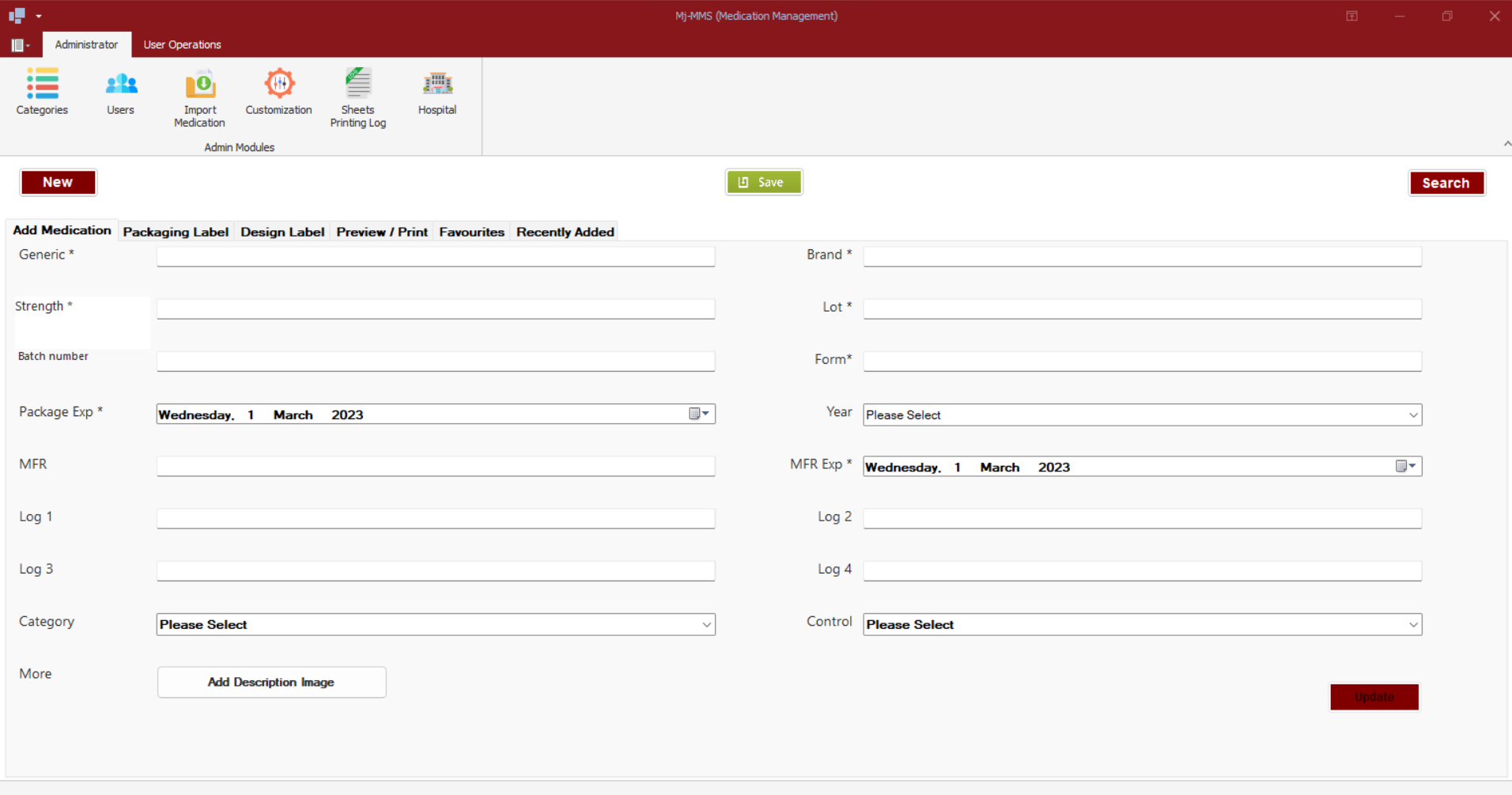Image resolution: width=1512 pixels, height=795 pixels.
Task: Focus the Batch number field
Action: click(x=436, y=362)
